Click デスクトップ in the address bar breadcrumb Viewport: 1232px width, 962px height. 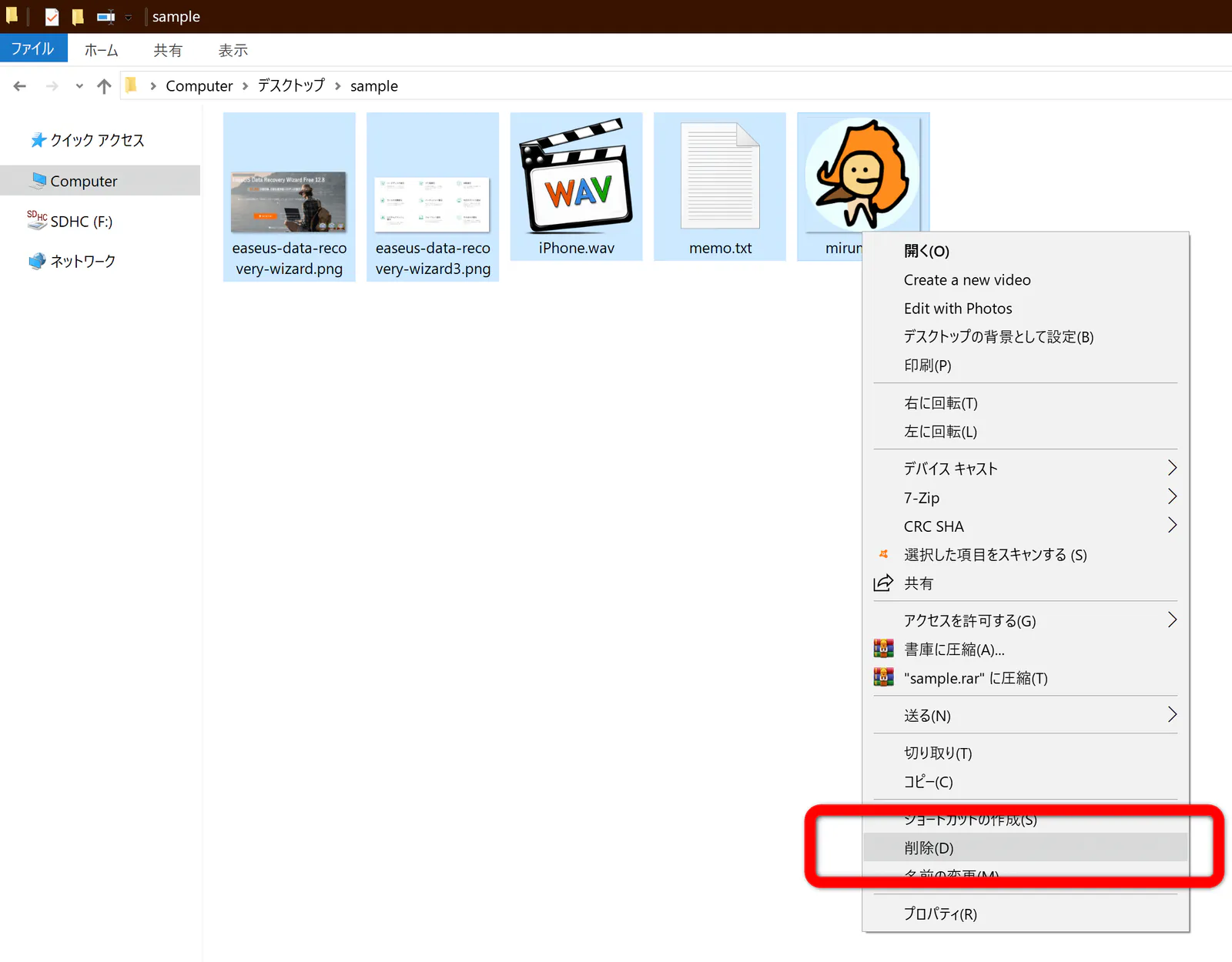(291, 85)
